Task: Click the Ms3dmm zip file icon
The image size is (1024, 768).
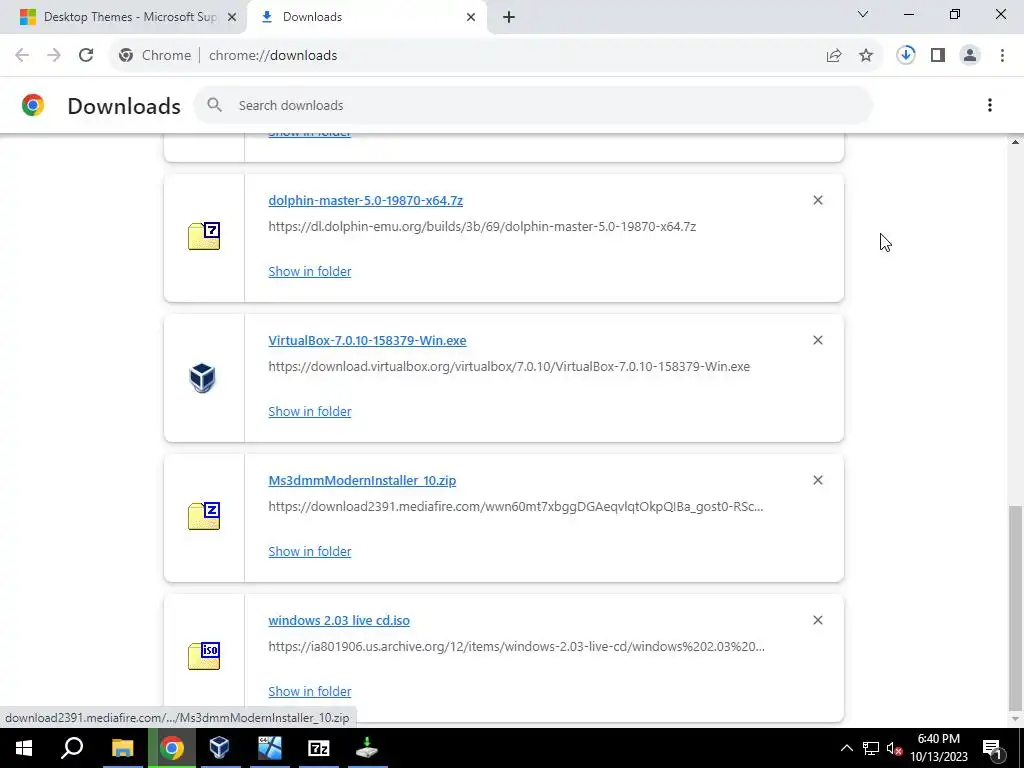Action: [x=204, y=516]
